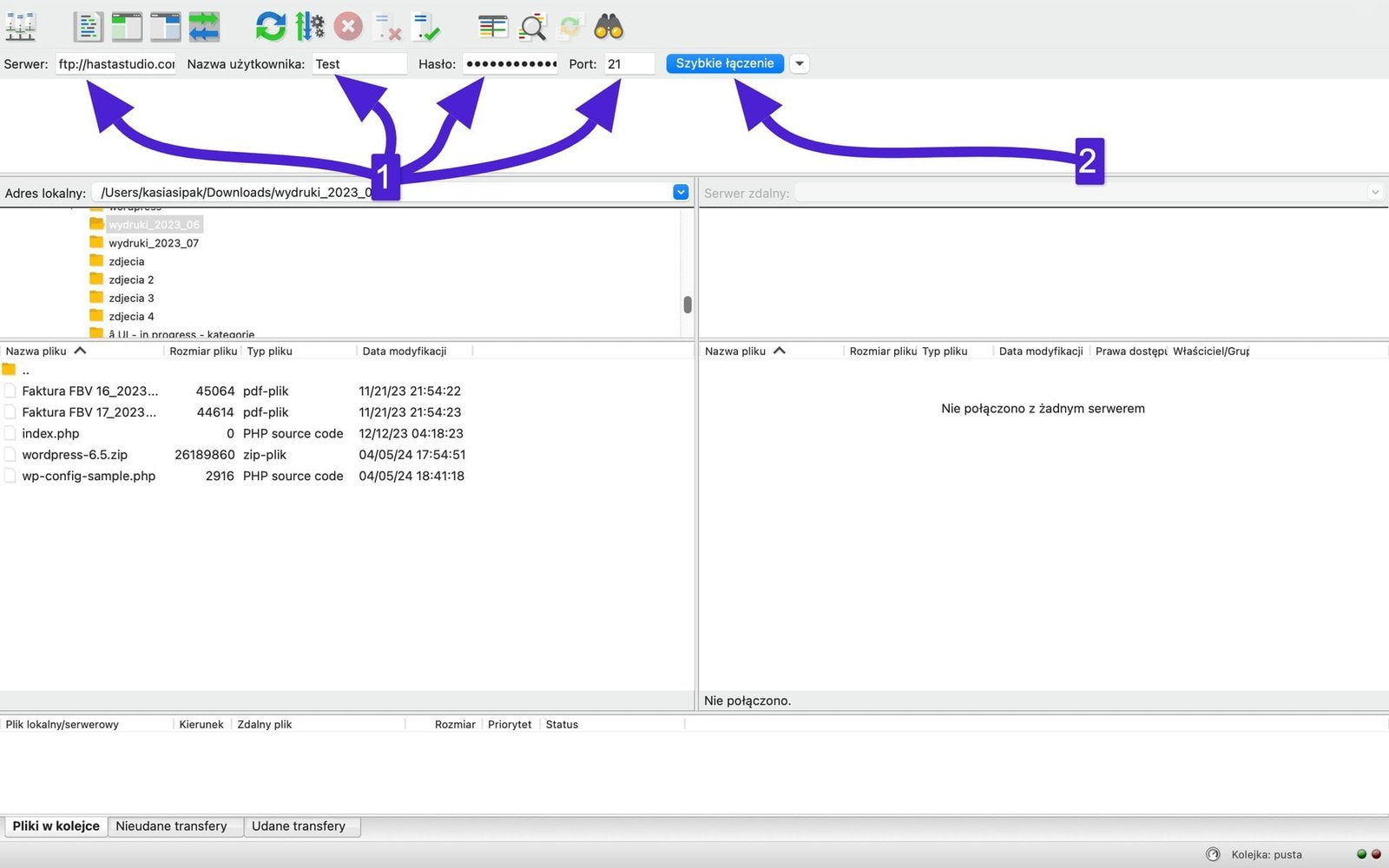Switch to the Udane transfery tab
The width and height of the screenshot is (1389, 868).
point(299,826)
